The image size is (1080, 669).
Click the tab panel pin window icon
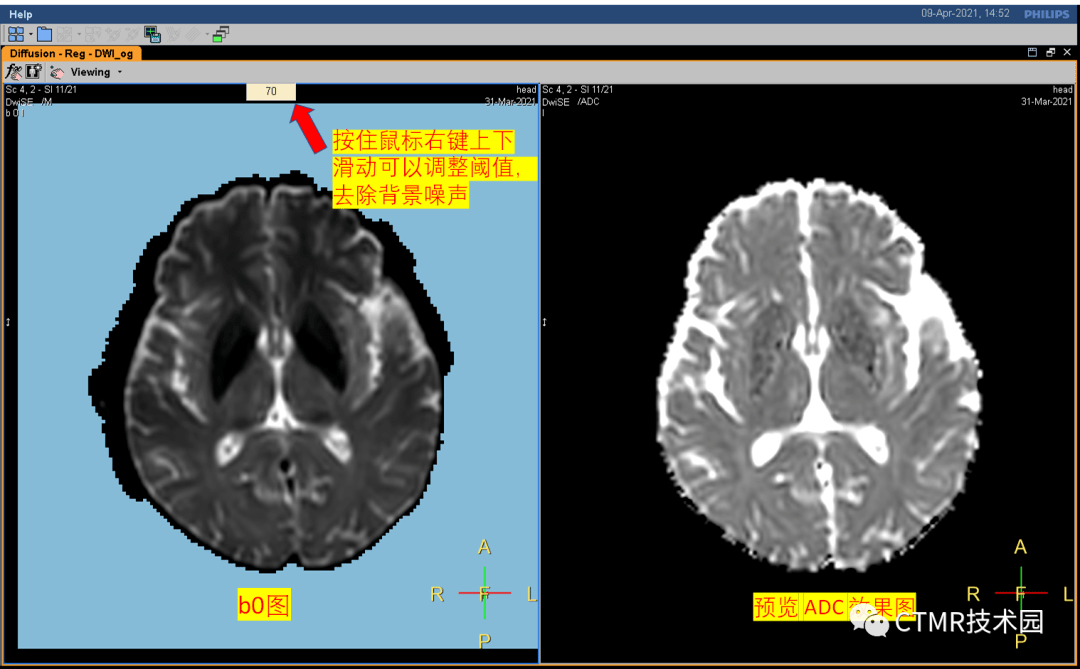pyautogui.click(x=1032, y=53)
